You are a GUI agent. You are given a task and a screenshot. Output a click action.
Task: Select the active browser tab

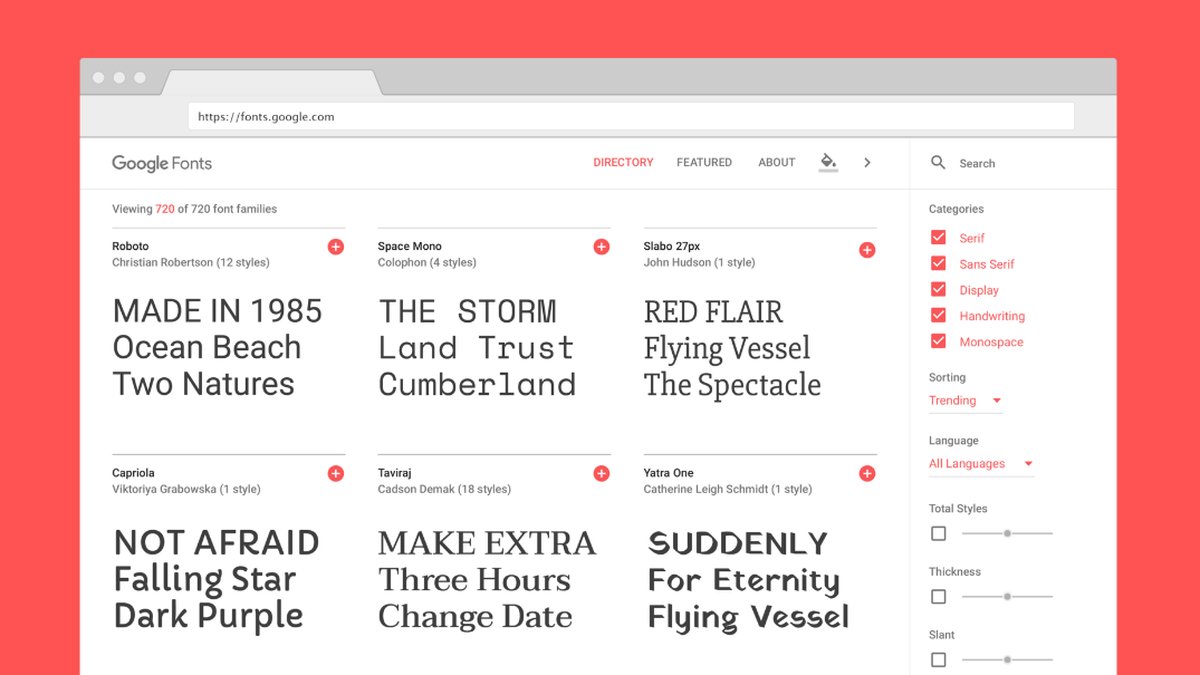(272, 82)
